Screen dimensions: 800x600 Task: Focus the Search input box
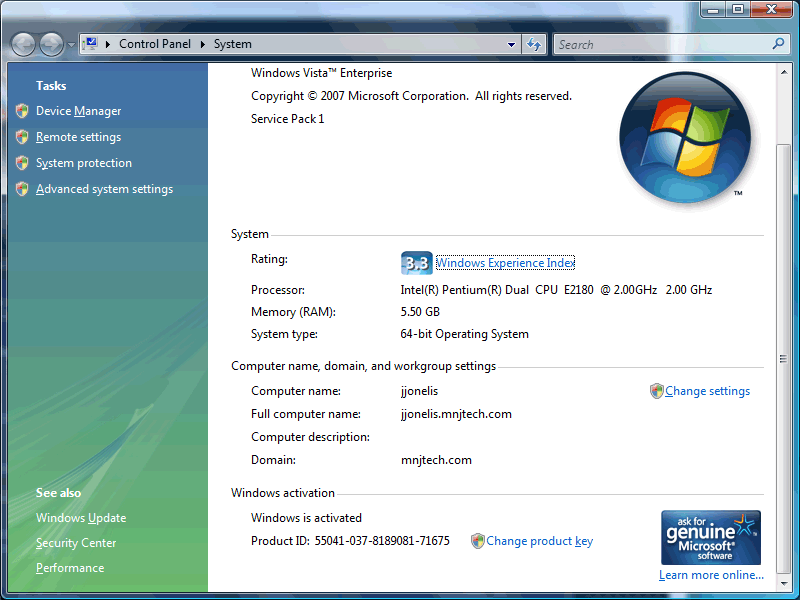(663, 44)
